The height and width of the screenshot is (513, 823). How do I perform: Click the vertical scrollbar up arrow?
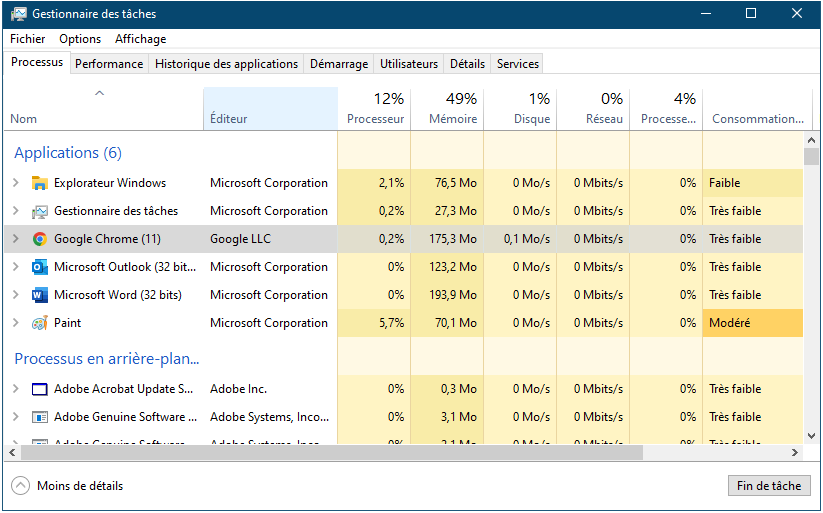point(811,140)
